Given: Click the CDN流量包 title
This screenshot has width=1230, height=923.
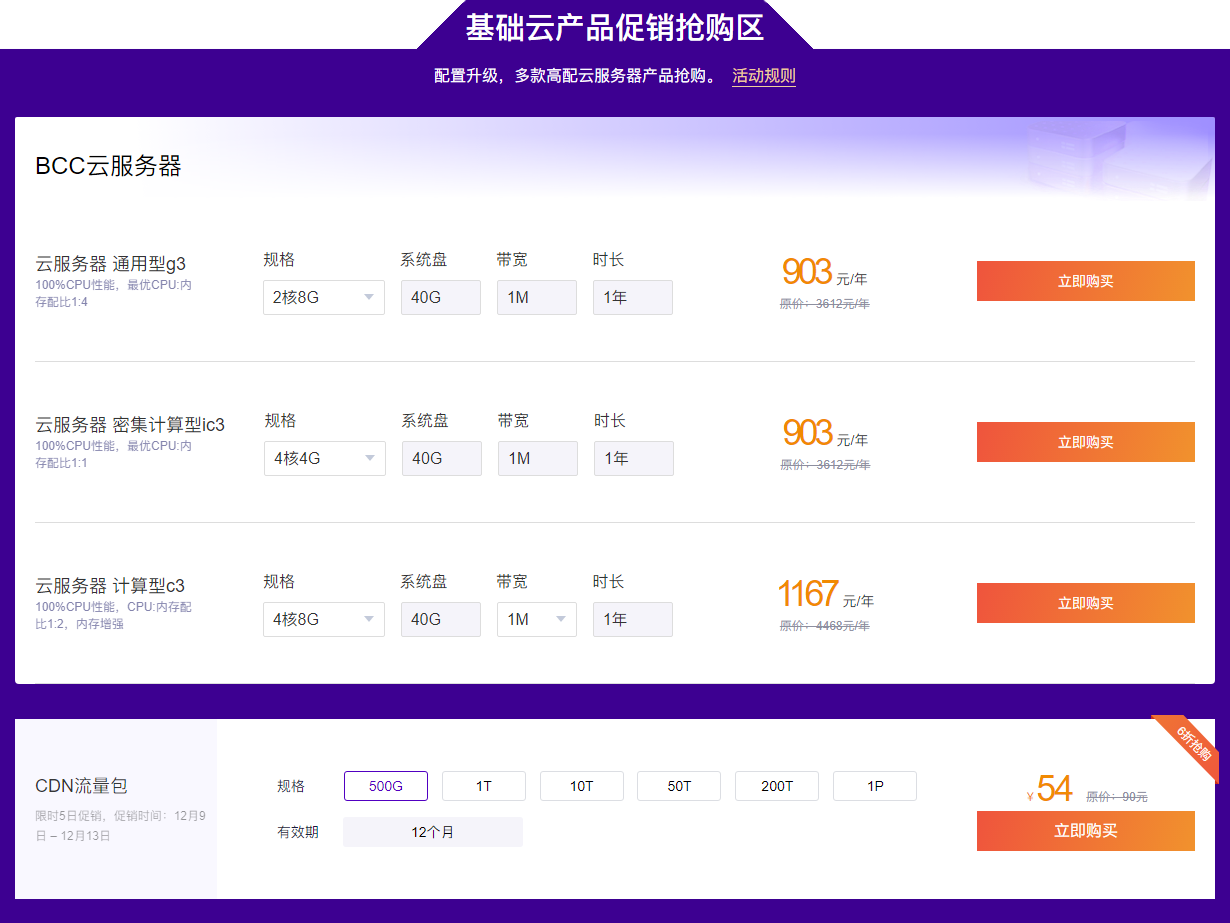Looking at the screenshot, I should 81,786.
